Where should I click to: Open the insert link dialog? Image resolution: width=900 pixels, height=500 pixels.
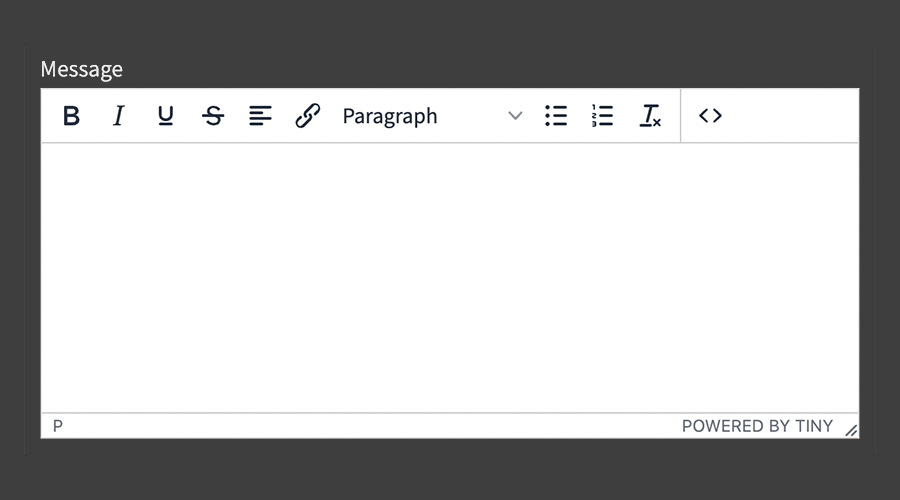tap(307, 116)
